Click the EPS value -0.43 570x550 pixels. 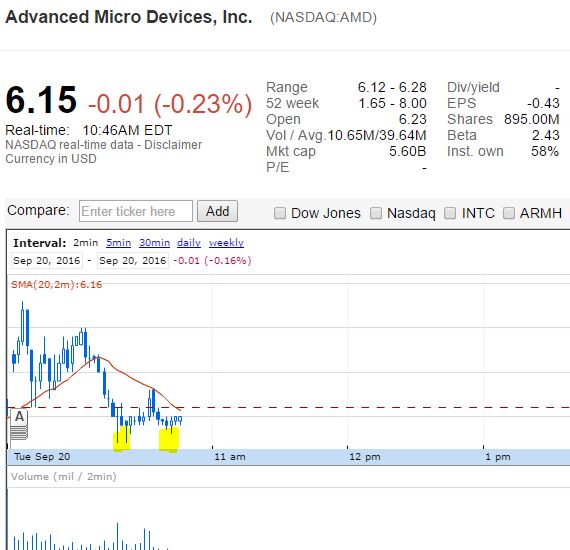(x=543, y=103)
